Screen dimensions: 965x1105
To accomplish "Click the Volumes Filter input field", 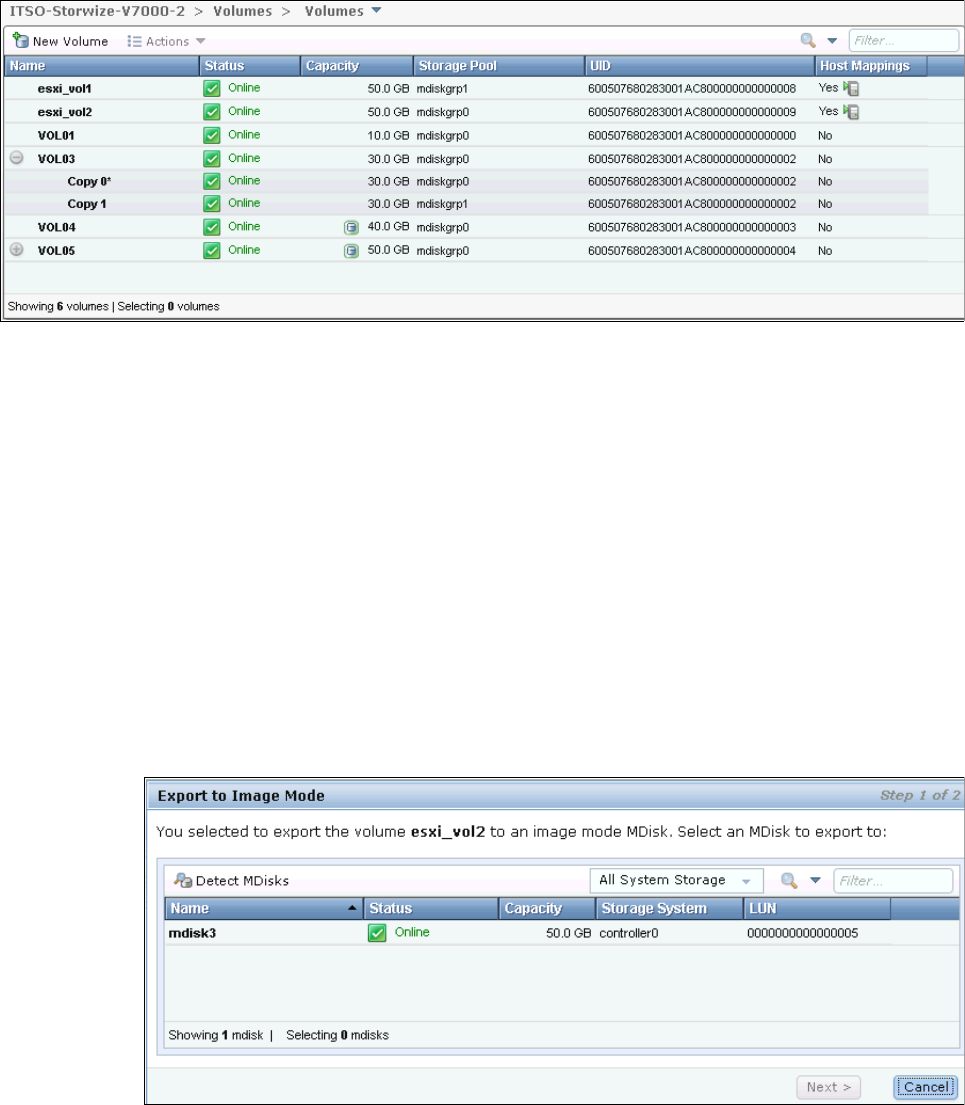I will (x=902, y=41).
